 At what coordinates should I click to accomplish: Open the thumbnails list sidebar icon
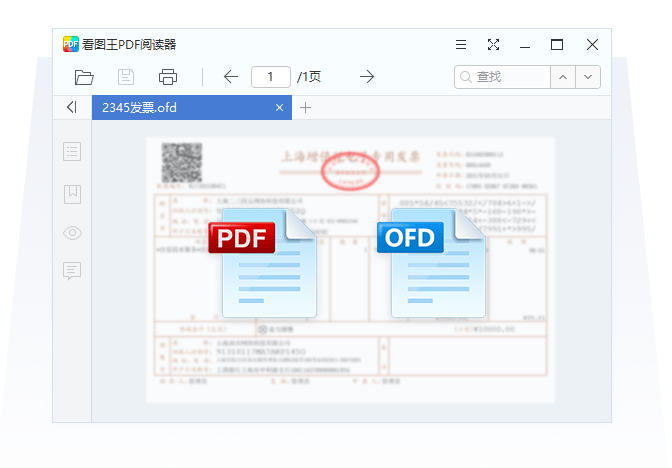pyautogui.click(x=72, y=152)
